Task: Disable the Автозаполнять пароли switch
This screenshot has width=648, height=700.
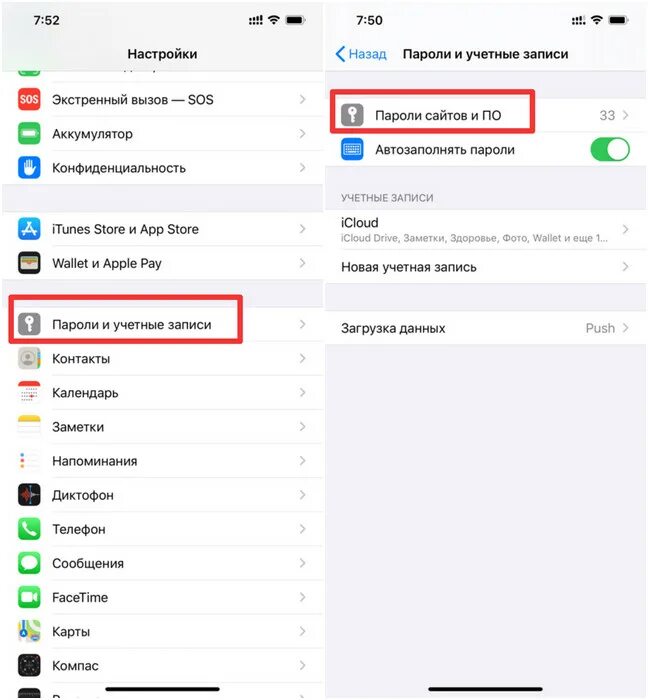Action: 610,150
